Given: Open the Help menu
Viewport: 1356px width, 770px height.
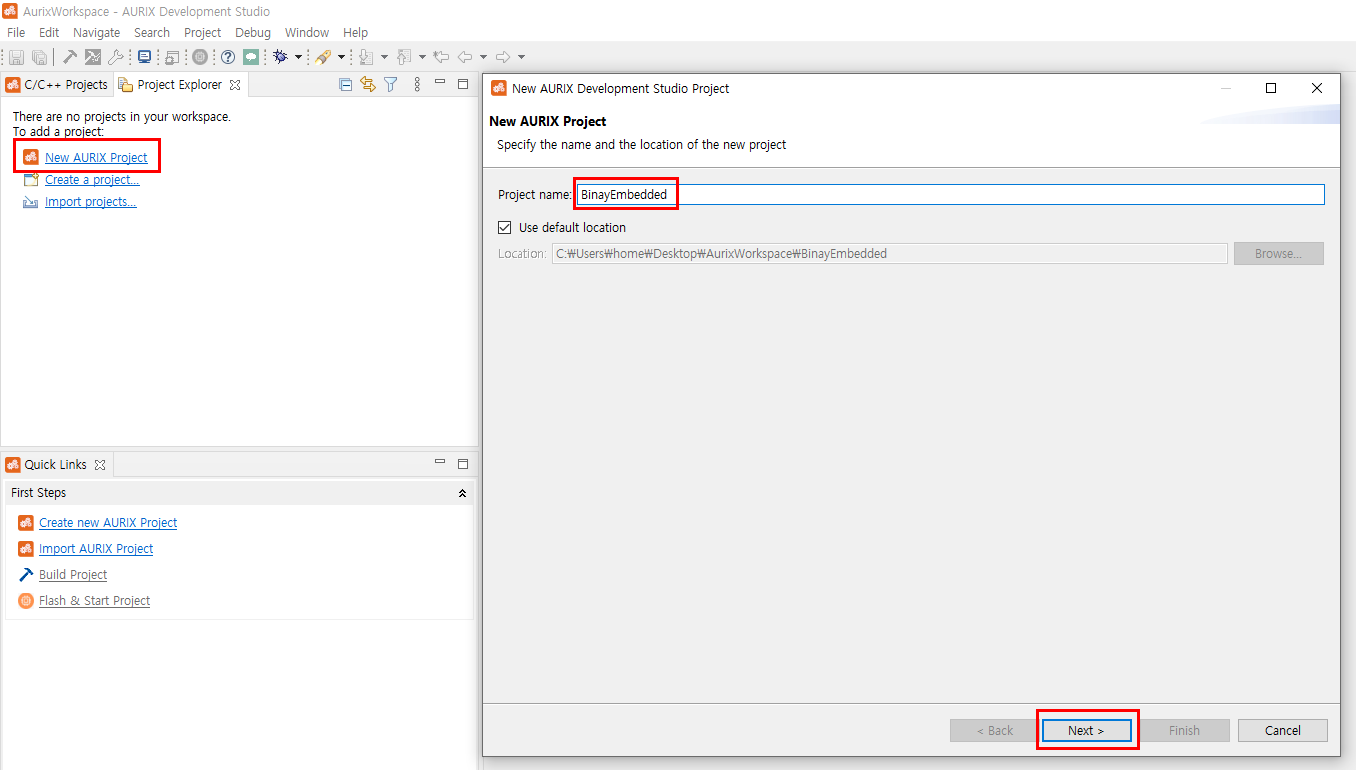Looking at the screenshot, I should tap(355, 32).
